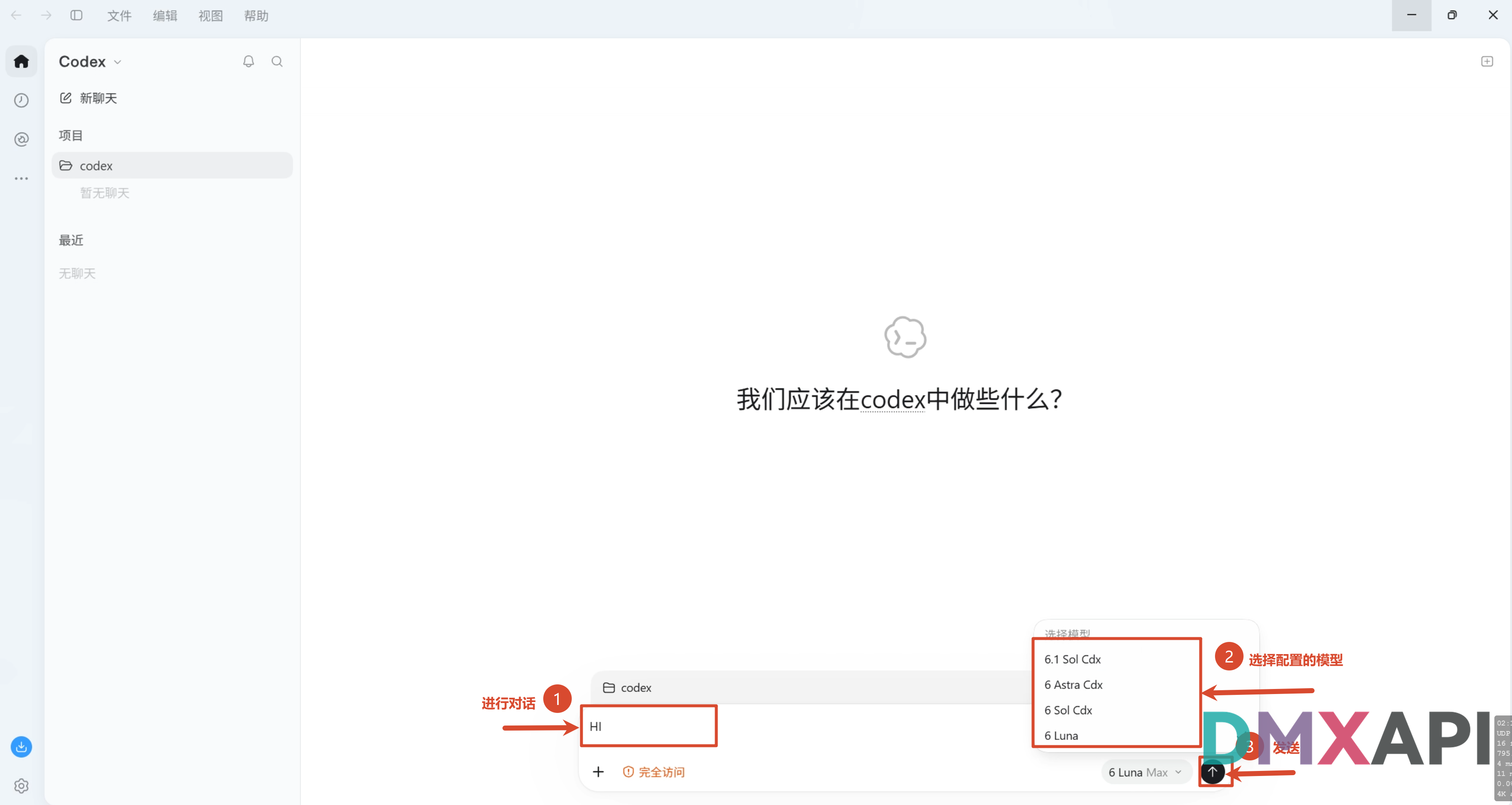
Task: Click the 暂无聊天 placeholder text
Action: [105, 193]
